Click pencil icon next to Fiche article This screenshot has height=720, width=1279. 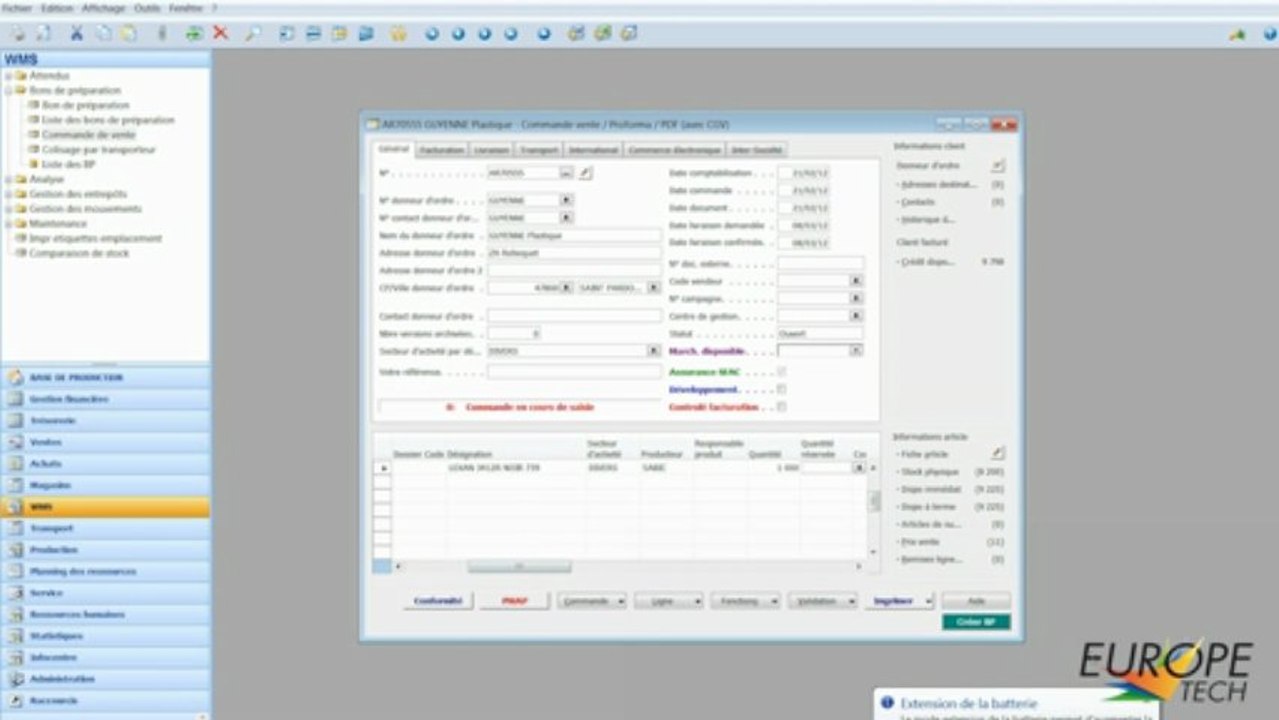[998, 453]
